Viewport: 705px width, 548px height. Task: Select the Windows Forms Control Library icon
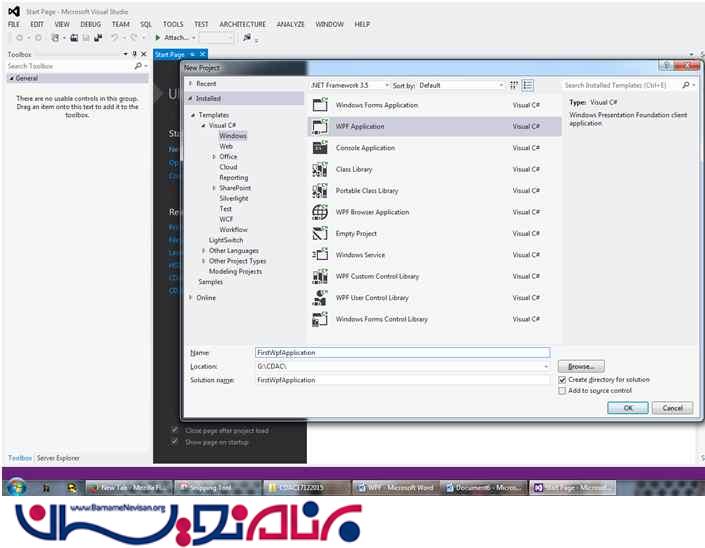pyautogui.click(x=320, y=319)
